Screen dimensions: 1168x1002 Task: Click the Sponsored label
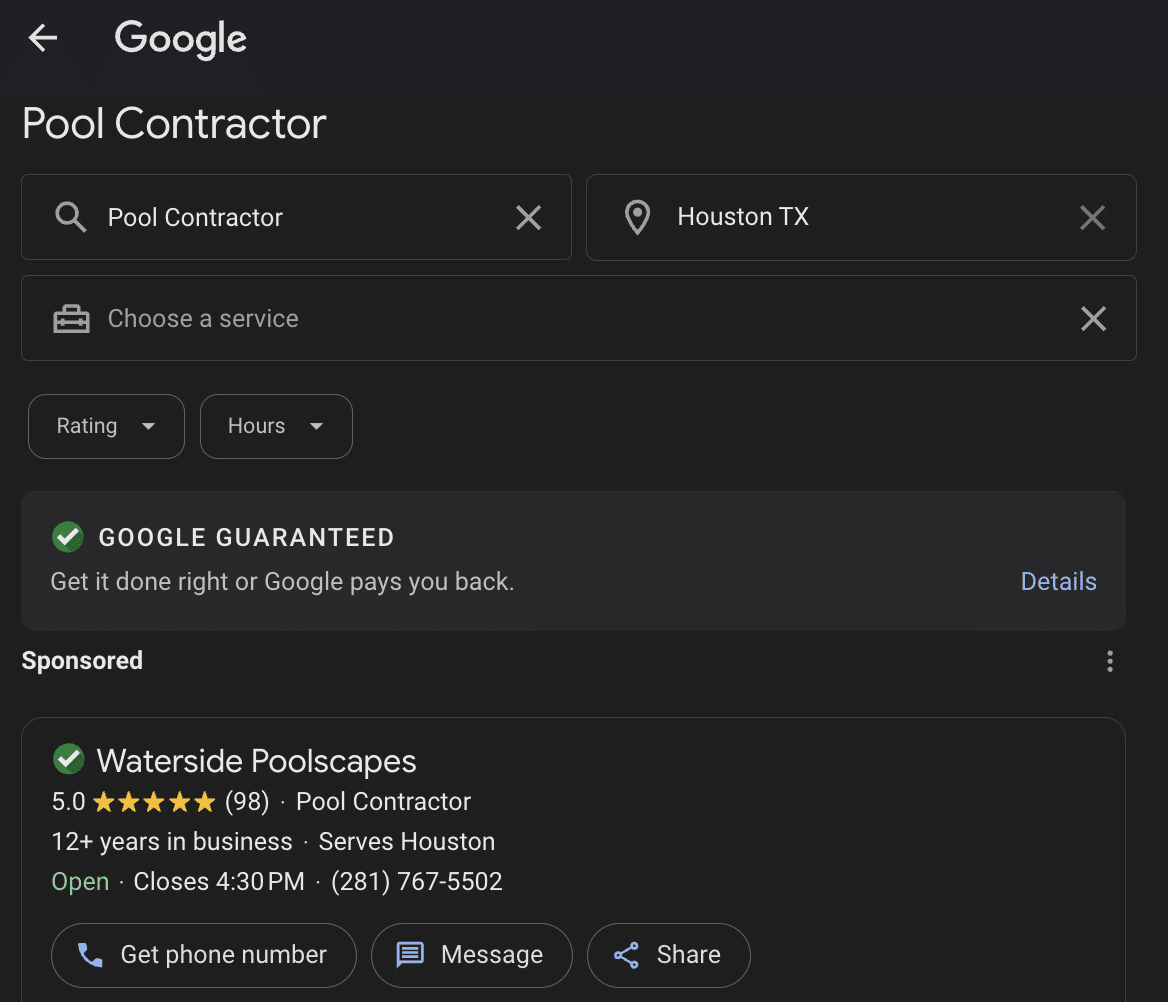(82, 661)
